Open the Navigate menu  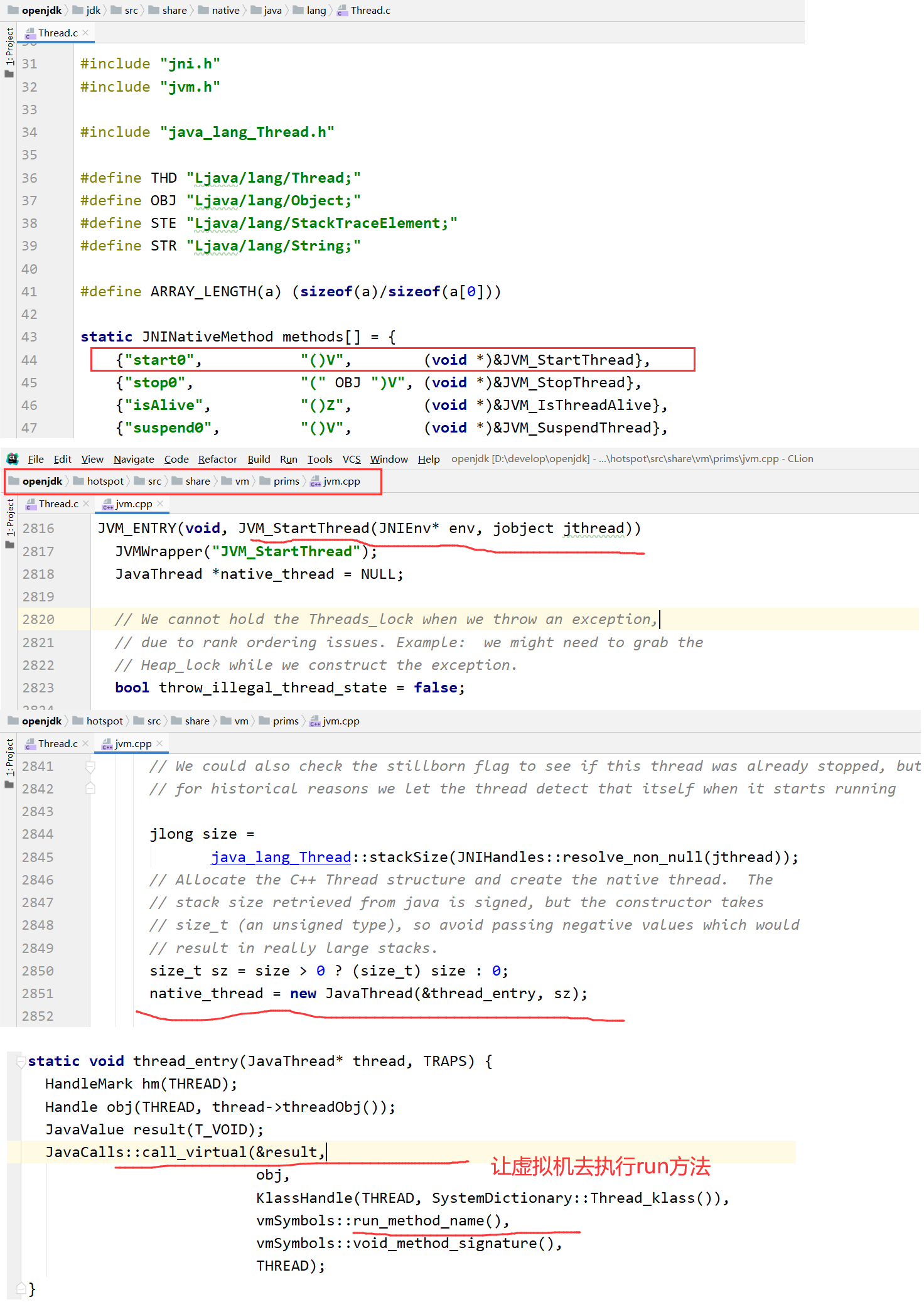tap(134, 459)
